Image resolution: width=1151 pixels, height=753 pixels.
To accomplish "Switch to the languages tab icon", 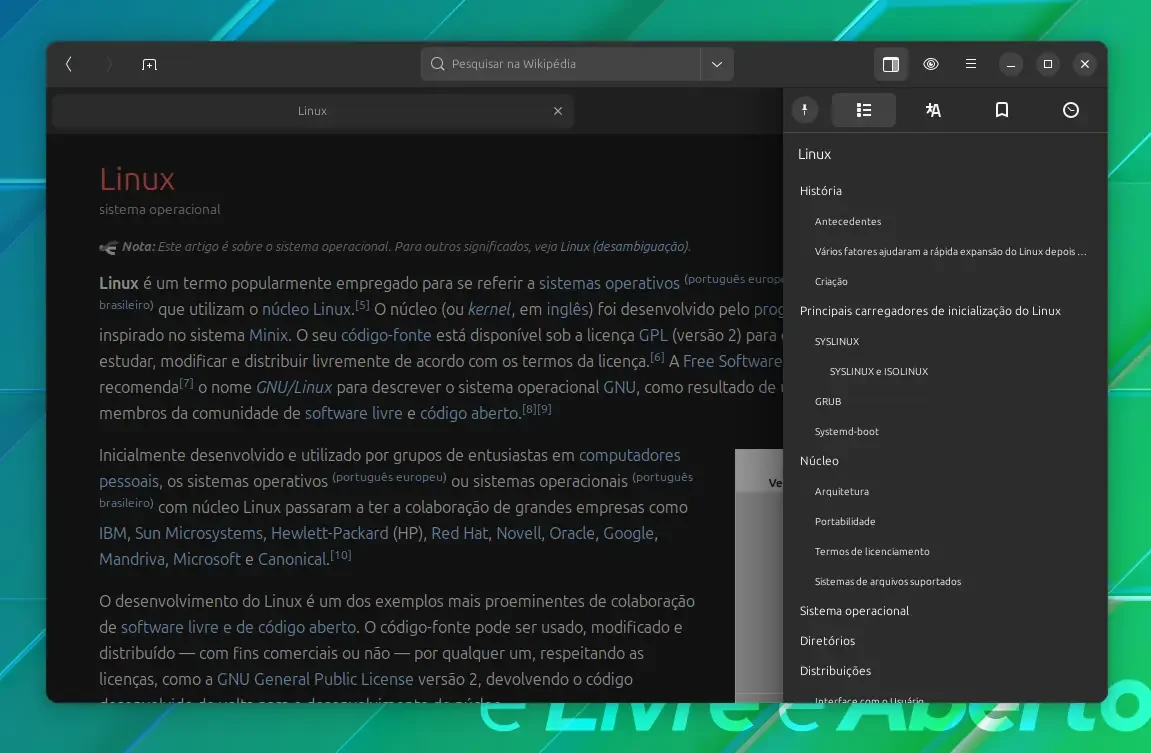I will point(933,110).
